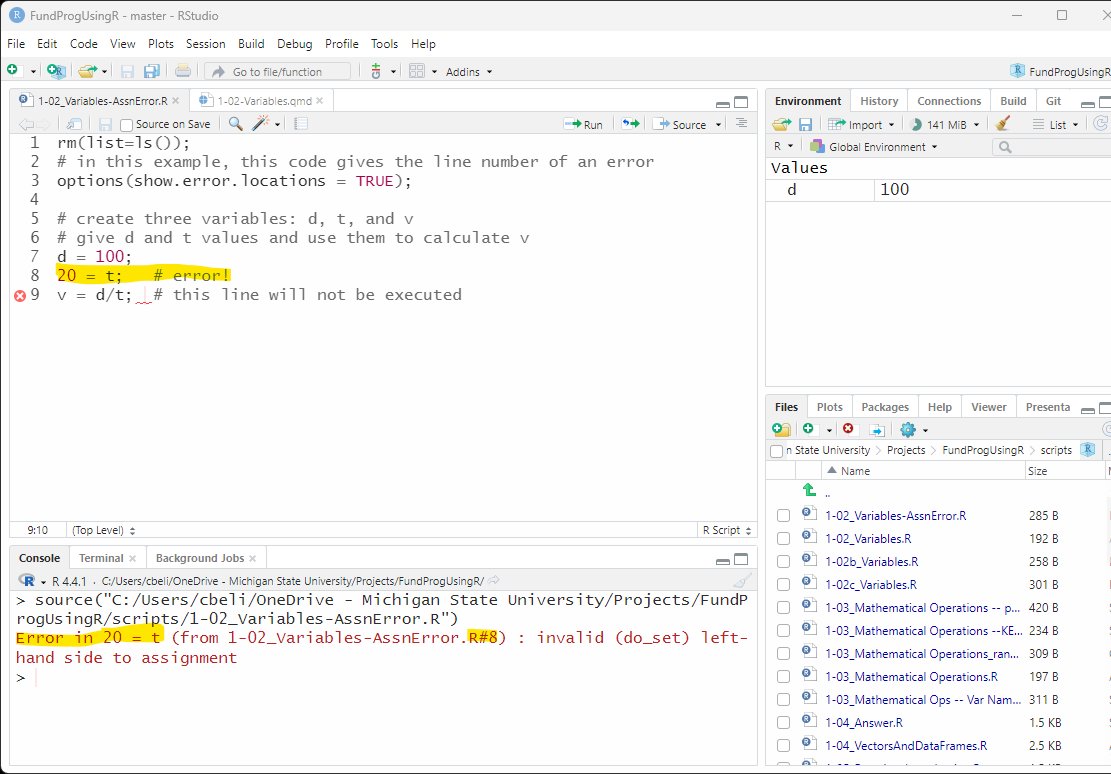The width and height of the screenshot is (1111, 774).
Task: Click the Rename file icon in Files pane
Action: [877, 430]
